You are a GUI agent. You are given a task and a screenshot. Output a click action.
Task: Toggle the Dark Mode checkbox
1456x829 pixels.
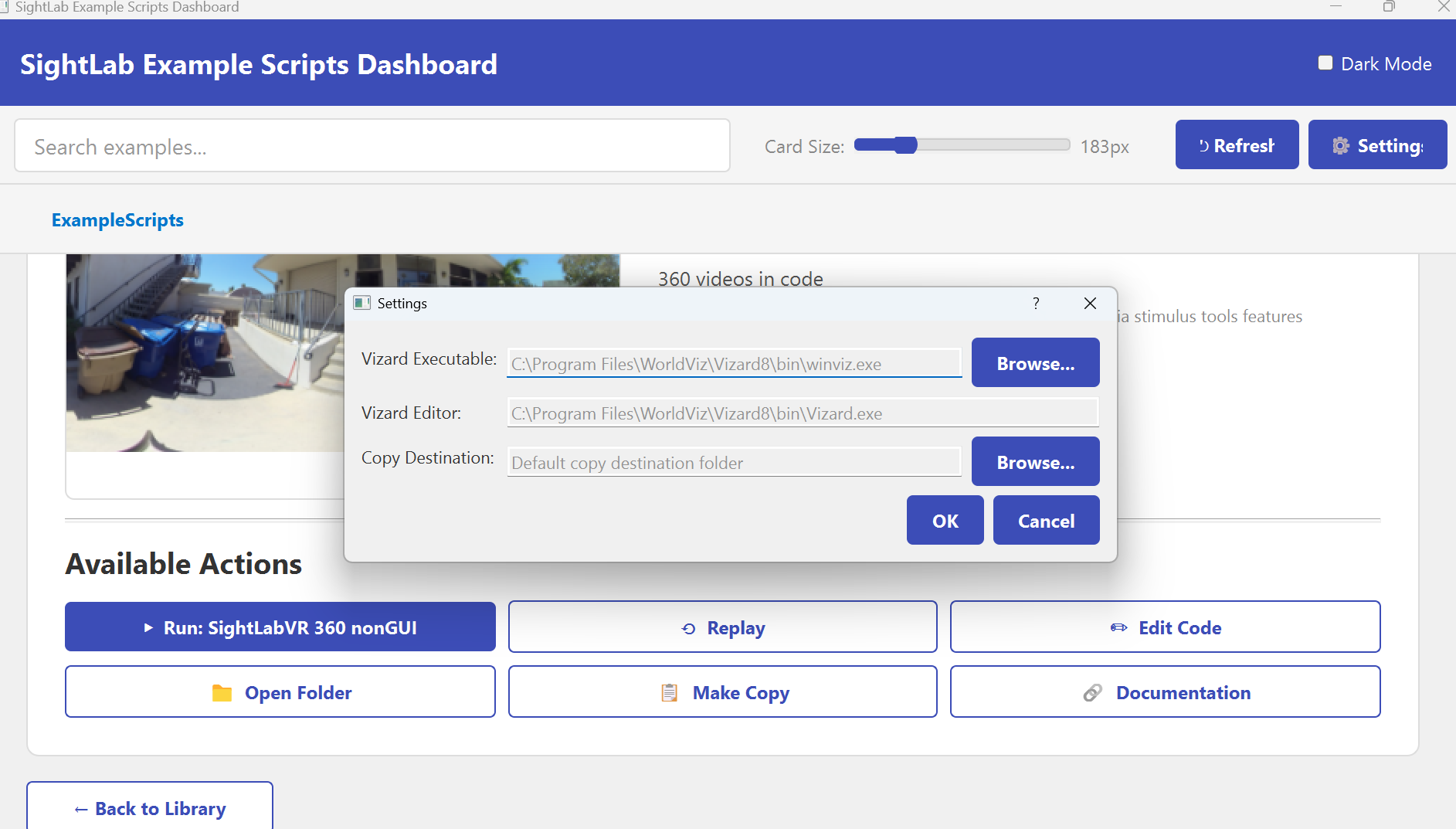pyautogui.click(x=1325, y=63)
